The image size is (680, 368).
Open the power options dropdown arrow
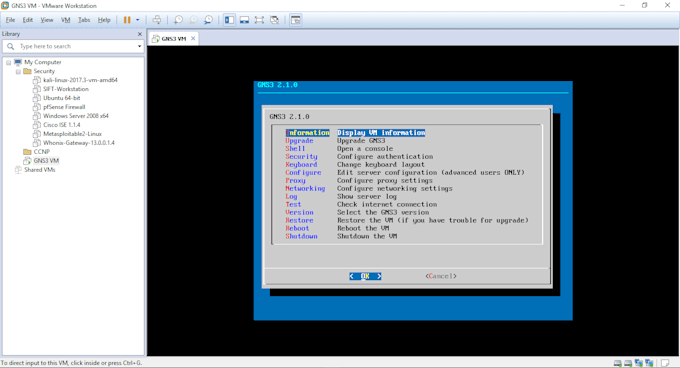tap(137, 20)
